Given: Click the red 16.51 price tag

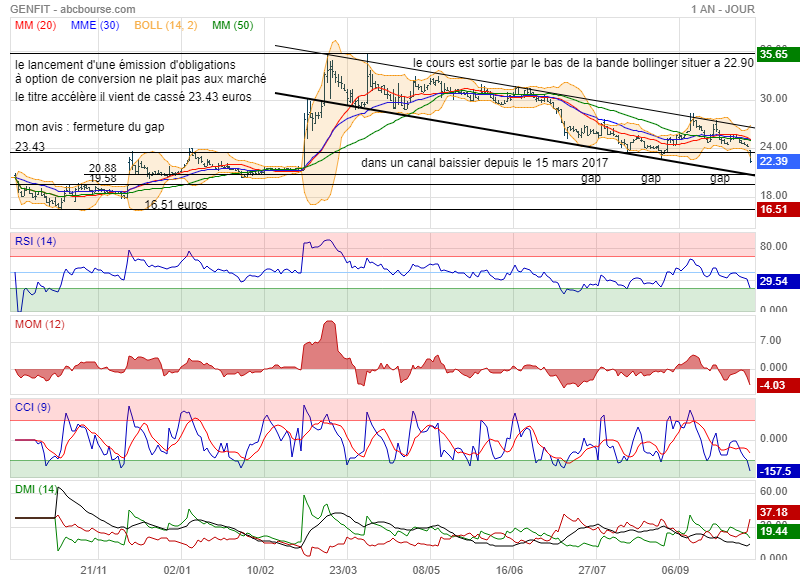Looking at the screenshot, I should point(778,209).
